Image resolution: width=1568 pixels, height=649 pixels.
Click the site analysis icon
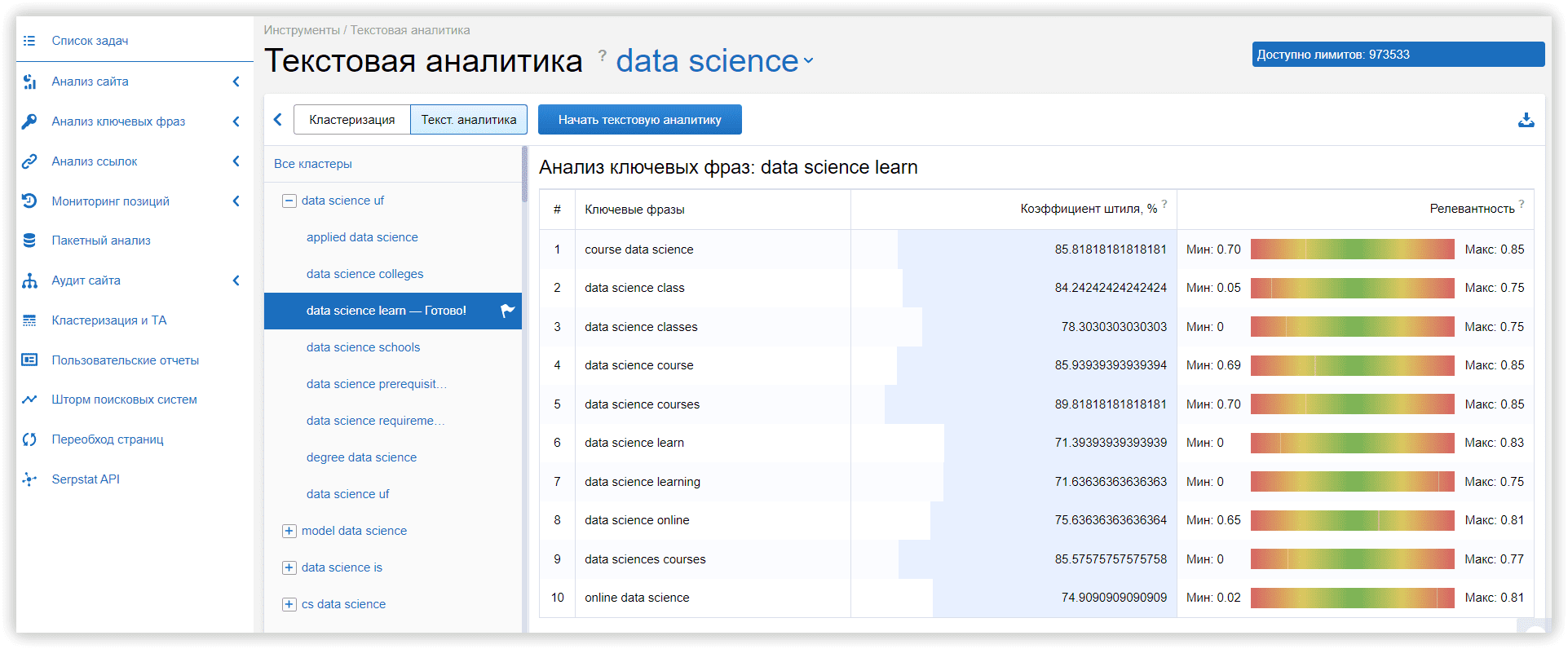pos(29,82)
